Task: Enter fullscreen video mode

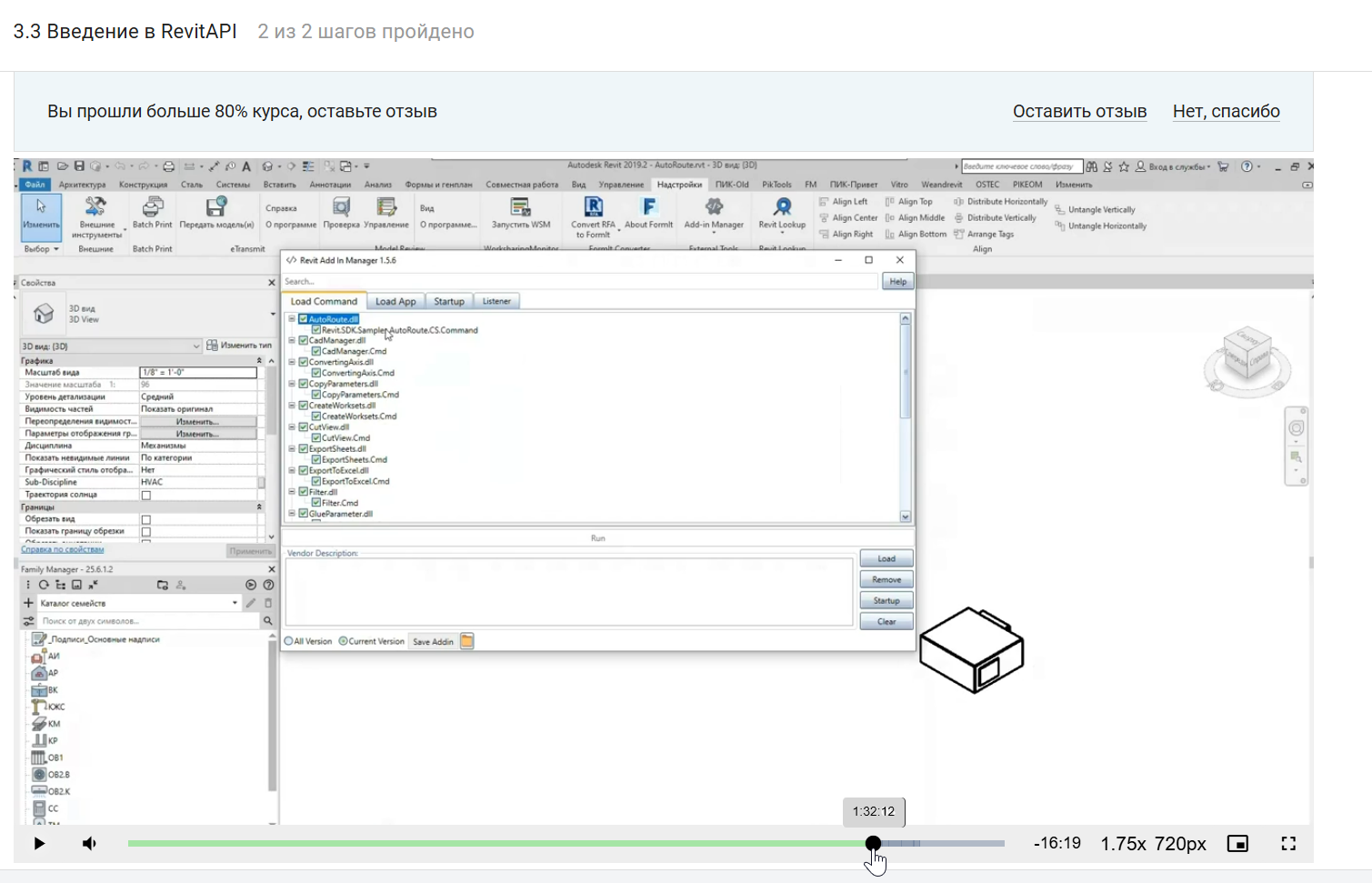Action: tap(1288, 844)
